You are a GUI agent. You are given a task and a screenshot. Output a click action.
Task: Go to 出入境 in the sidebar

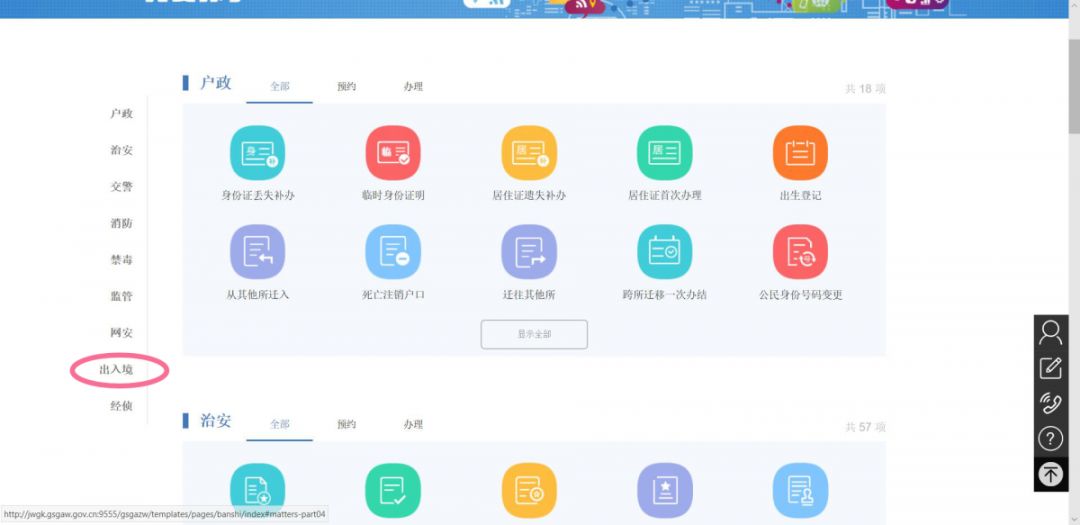tap(116, 370)
